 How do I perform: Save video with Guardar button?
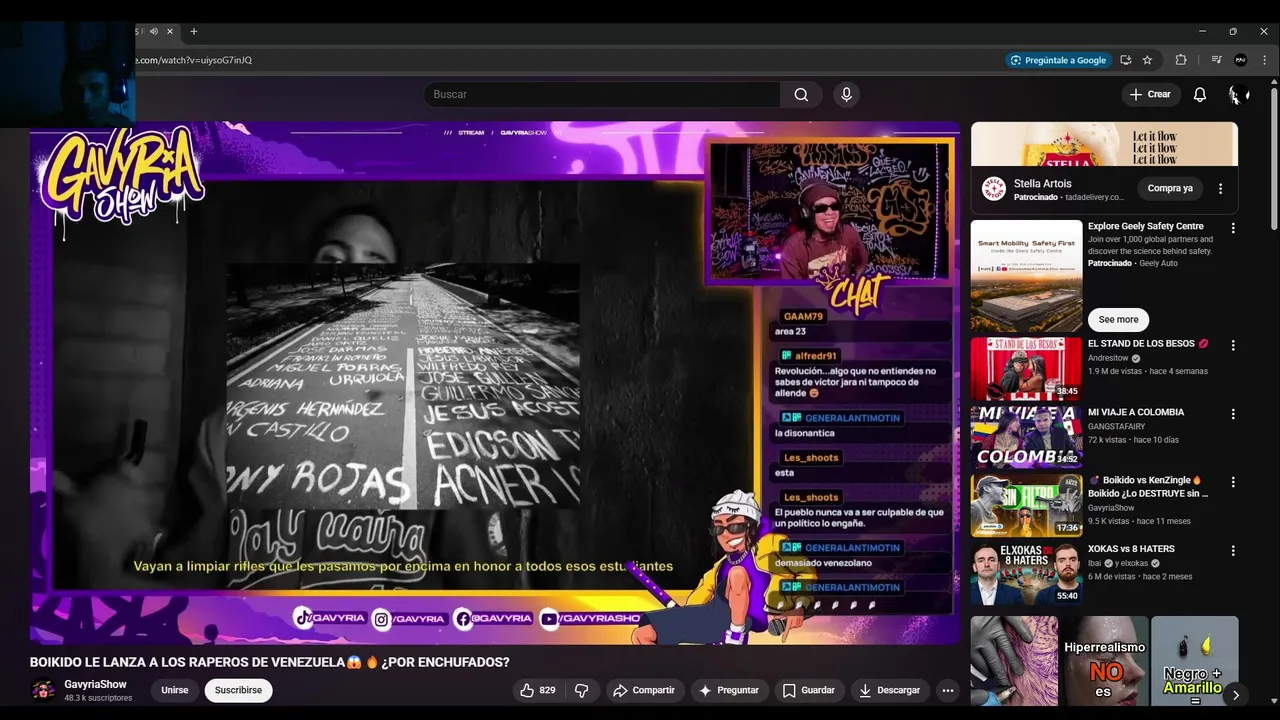(808, 690)
